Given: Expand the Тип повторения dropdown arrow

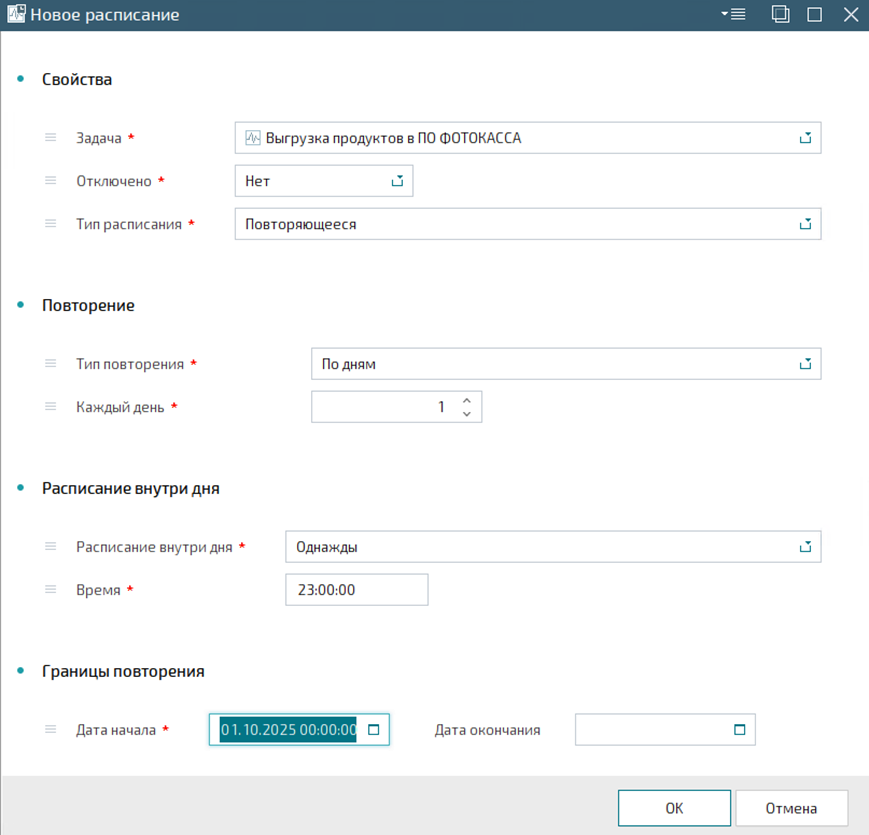Looking at the screenshot, I should [x=805, y=363].
